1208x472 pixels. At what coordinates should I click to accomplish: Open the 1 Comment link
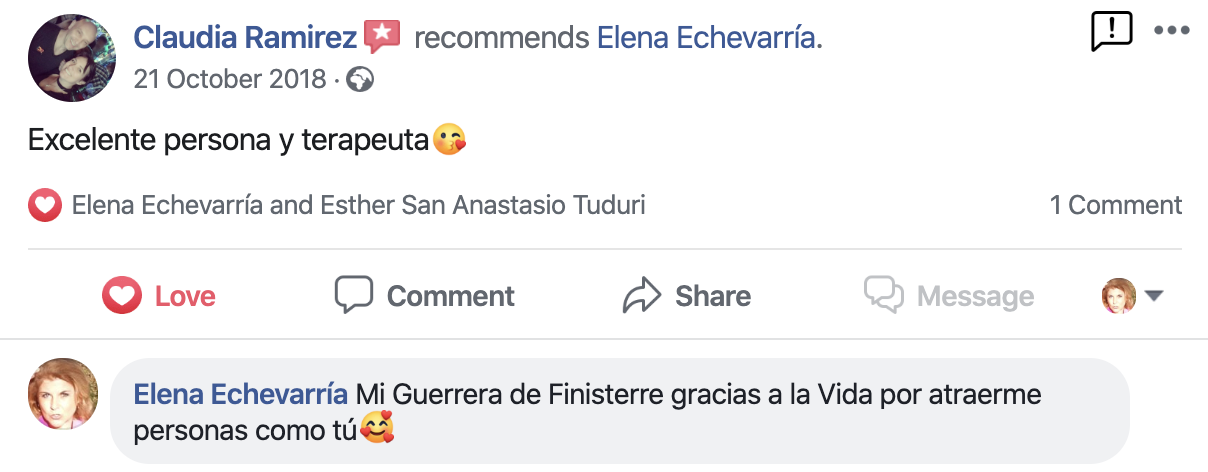1115,206
